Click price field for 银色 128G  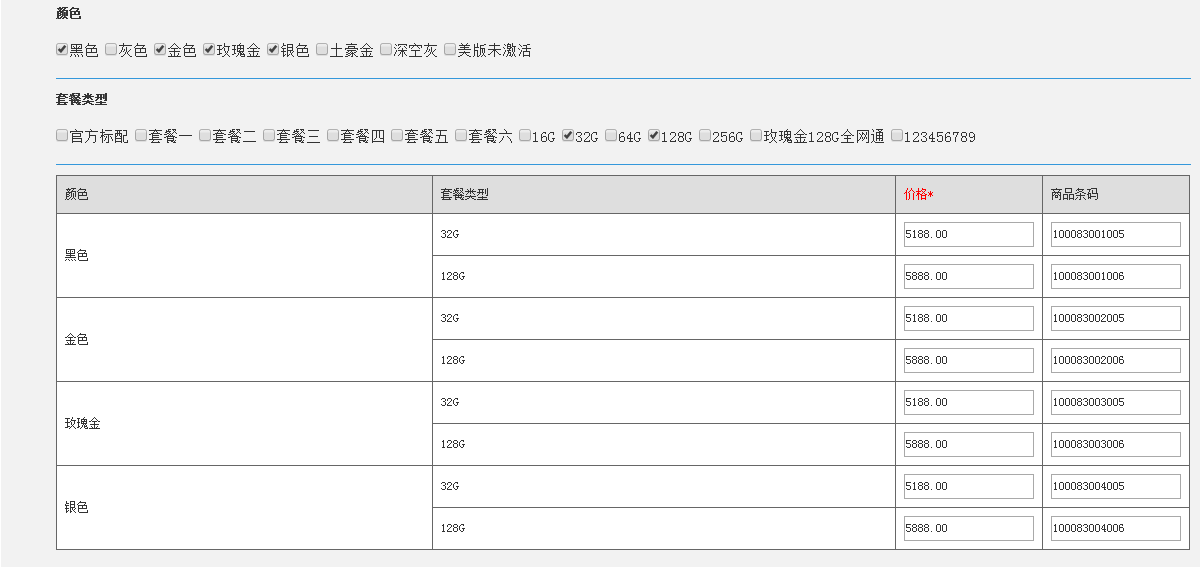coord(969,528)
